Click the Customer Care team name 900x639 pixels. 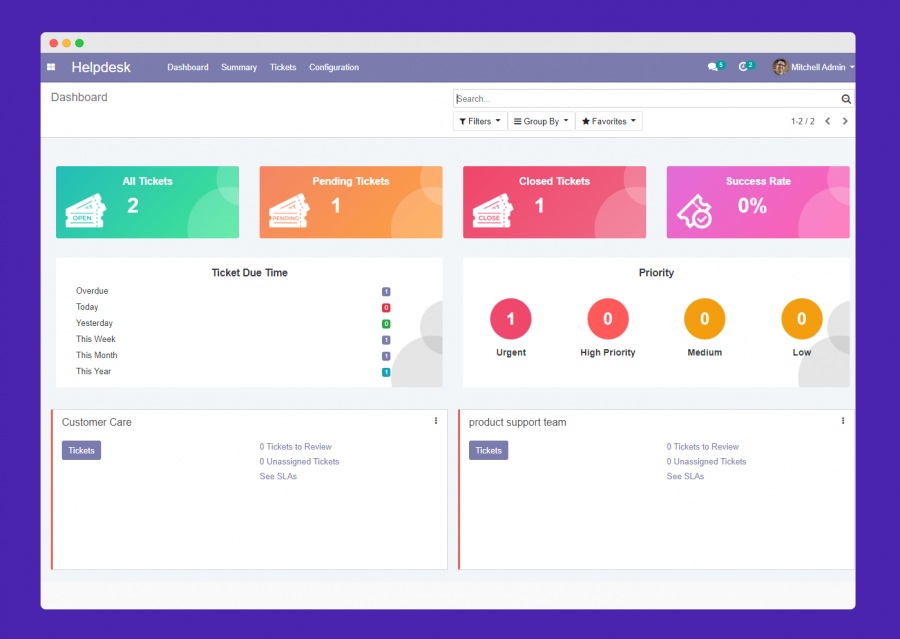[96, 422]
